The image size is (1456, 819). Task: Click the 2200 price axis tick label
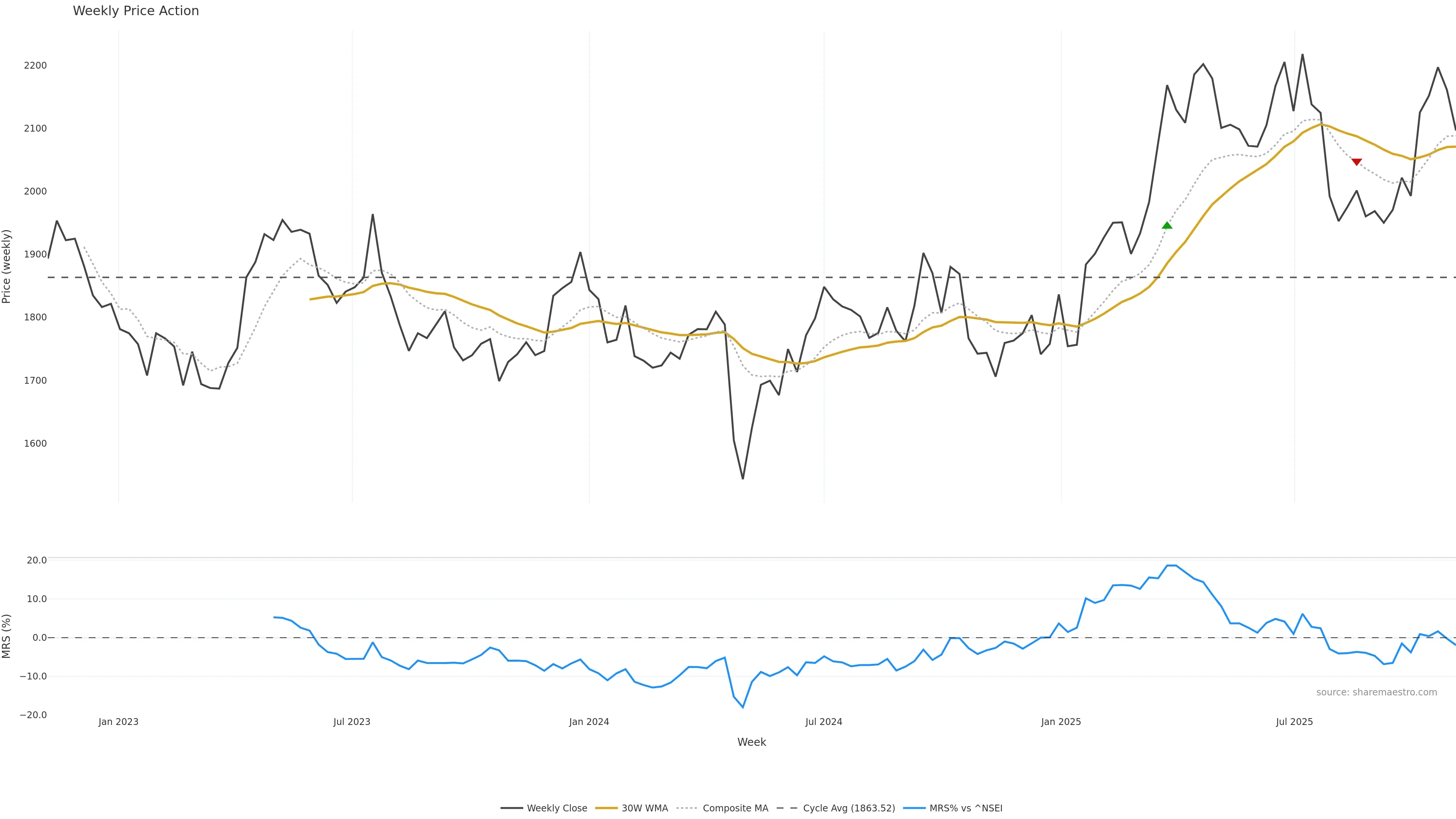point(35,66)
